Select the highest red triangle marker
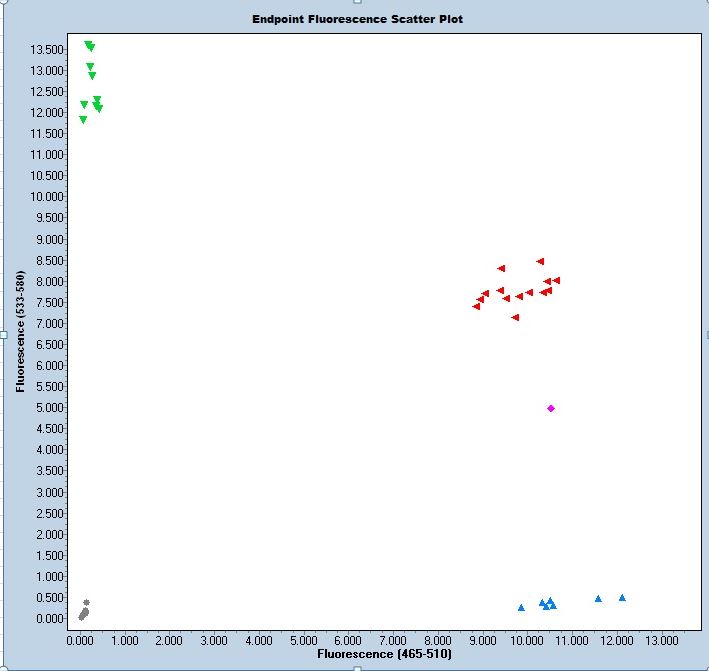The image size is (709, 671). click(540, 261)
